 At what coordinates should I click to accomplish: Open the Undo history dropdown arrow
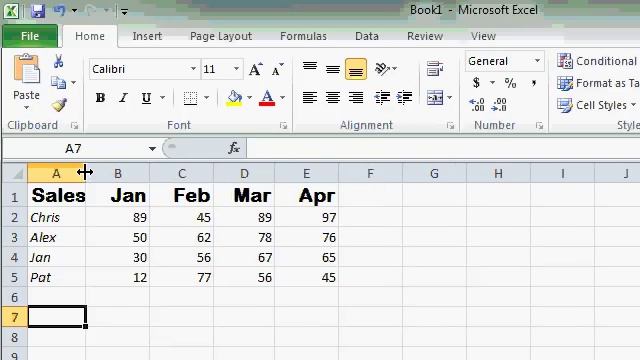coord(74,11)
